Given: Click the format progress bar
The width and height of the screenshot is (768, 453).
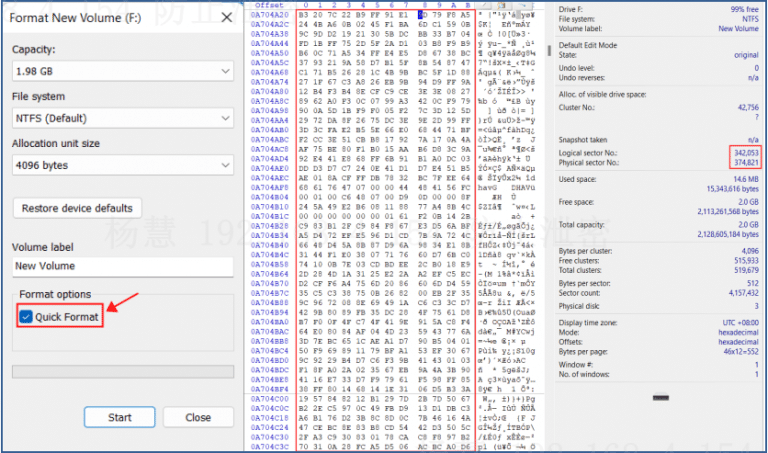Looking at the screenshot, I should [x=122, y=373].
